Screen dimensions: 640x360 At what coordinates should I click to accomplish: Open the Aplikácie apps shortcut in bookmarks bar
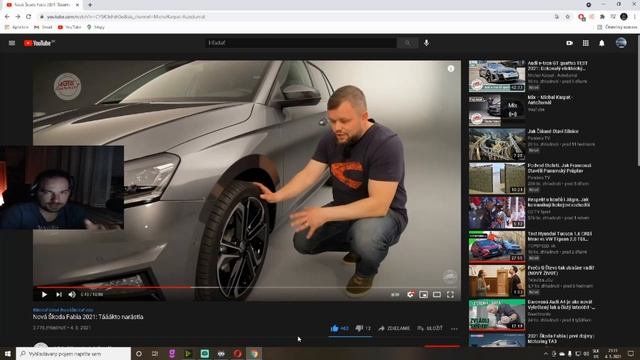click(16, 27)
